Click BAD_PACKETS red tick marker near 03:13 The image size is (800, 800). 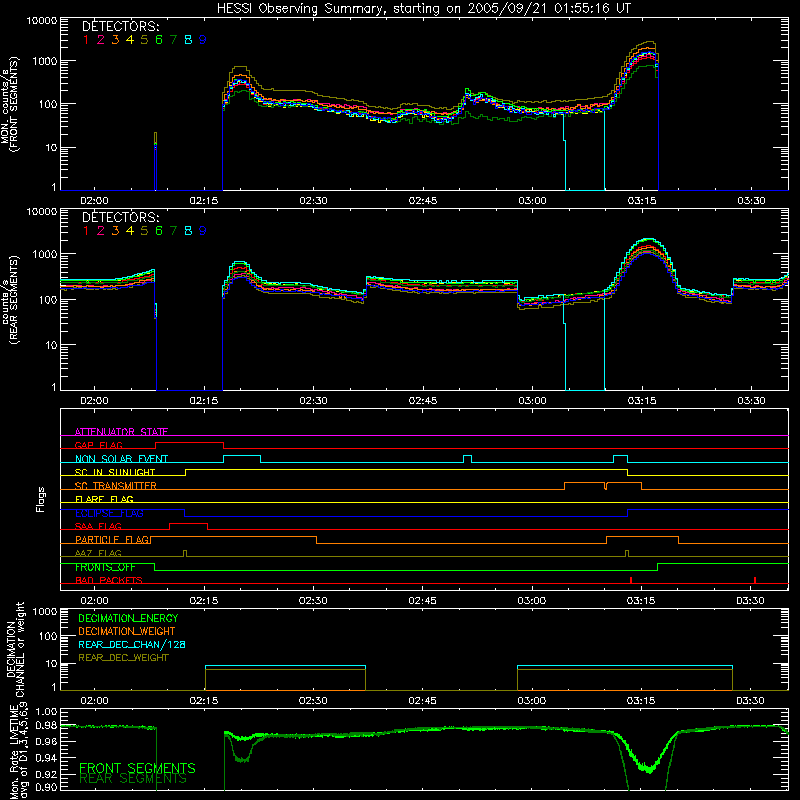click(631, 580)
